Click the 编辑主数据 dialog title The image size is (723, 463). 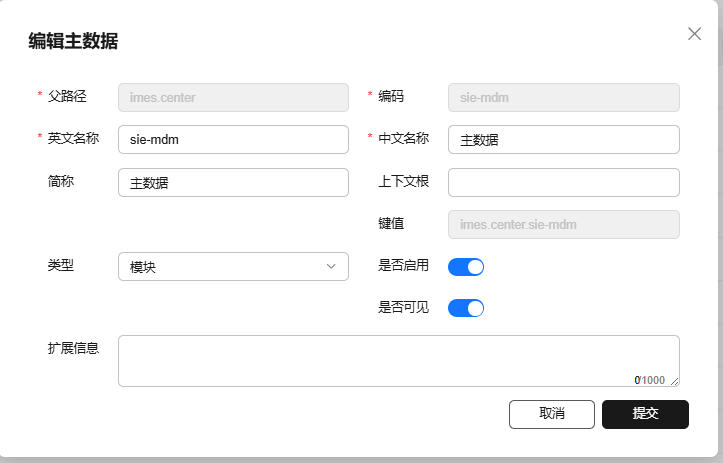(73, 41)
